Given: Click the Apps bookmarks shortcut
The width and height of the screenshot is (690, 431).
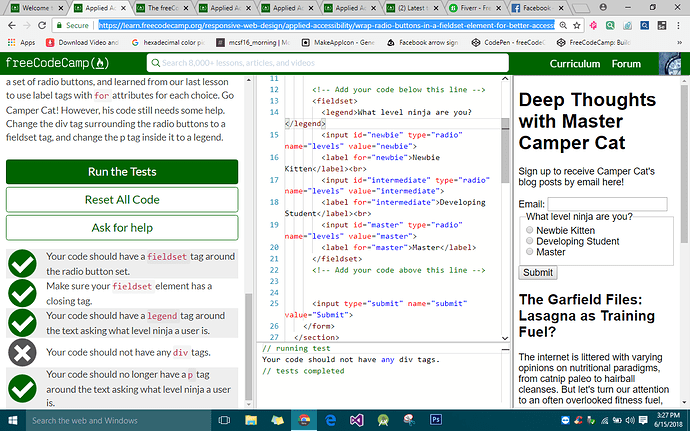Looking at the screenshot, I should pos(20,43).
